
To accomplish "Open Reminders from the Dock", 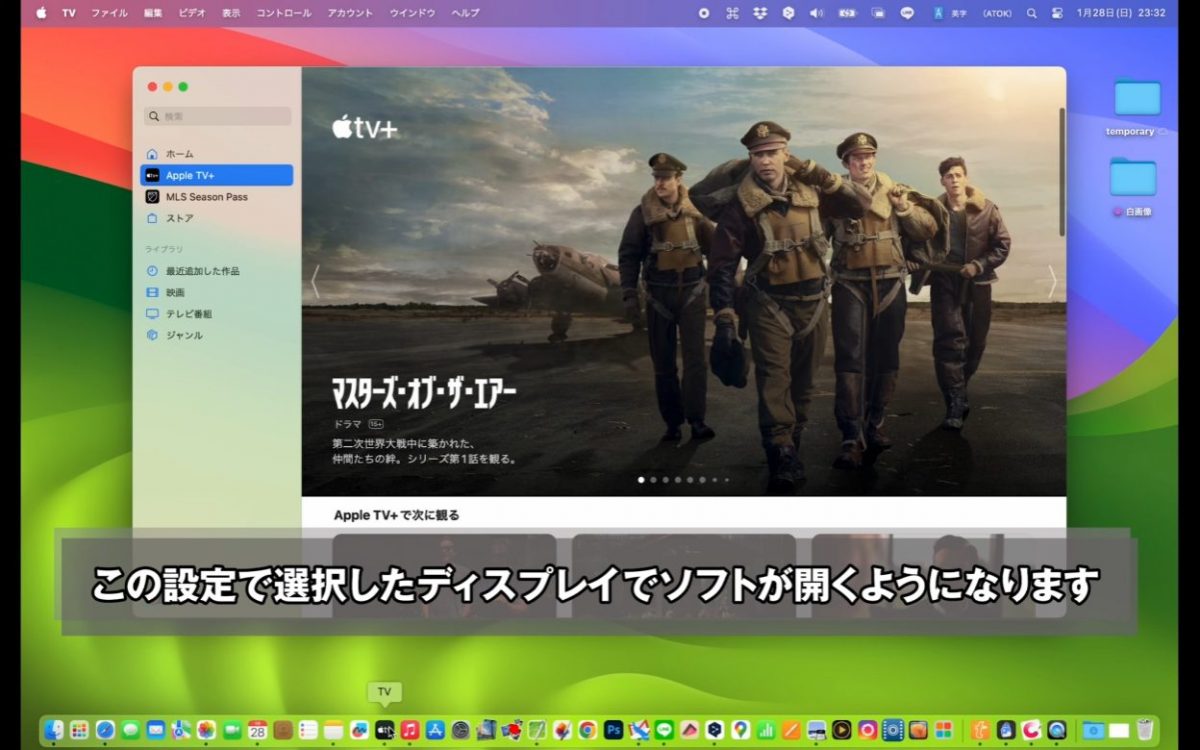I will (x=308, y=730).
